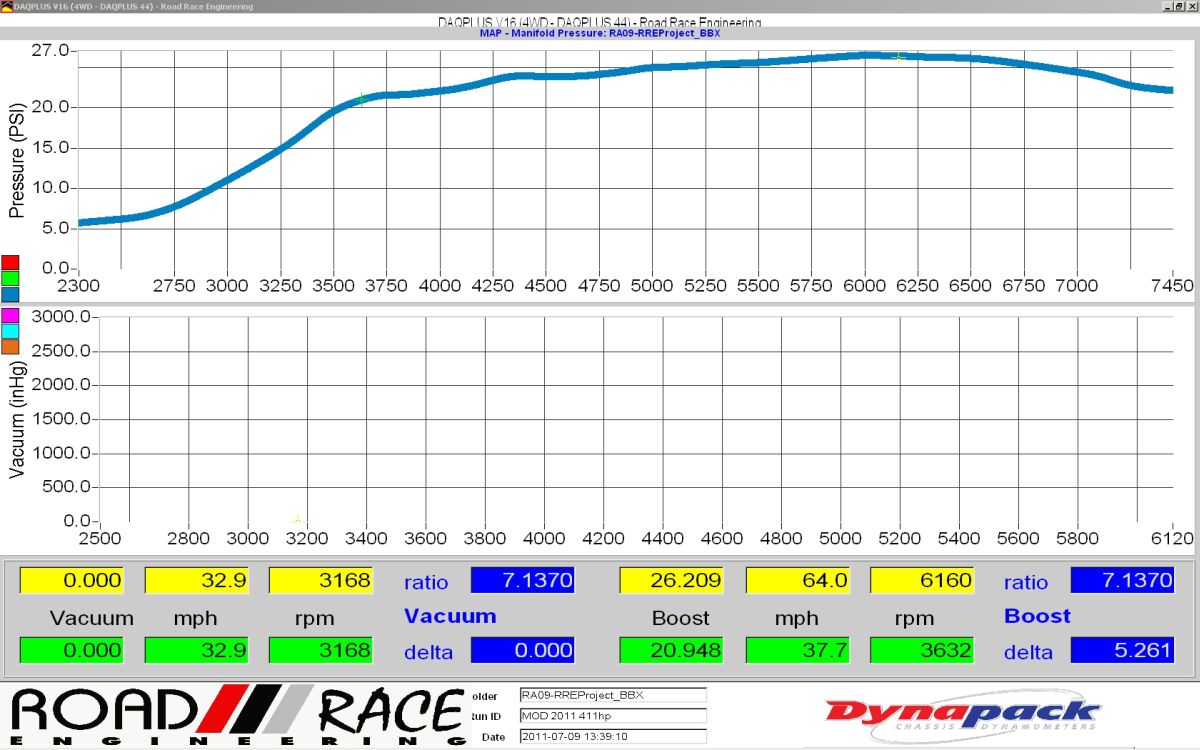Click the green cursor marker on pressure curve
This screenshot has height=750, width=1200.
[361, 99]
